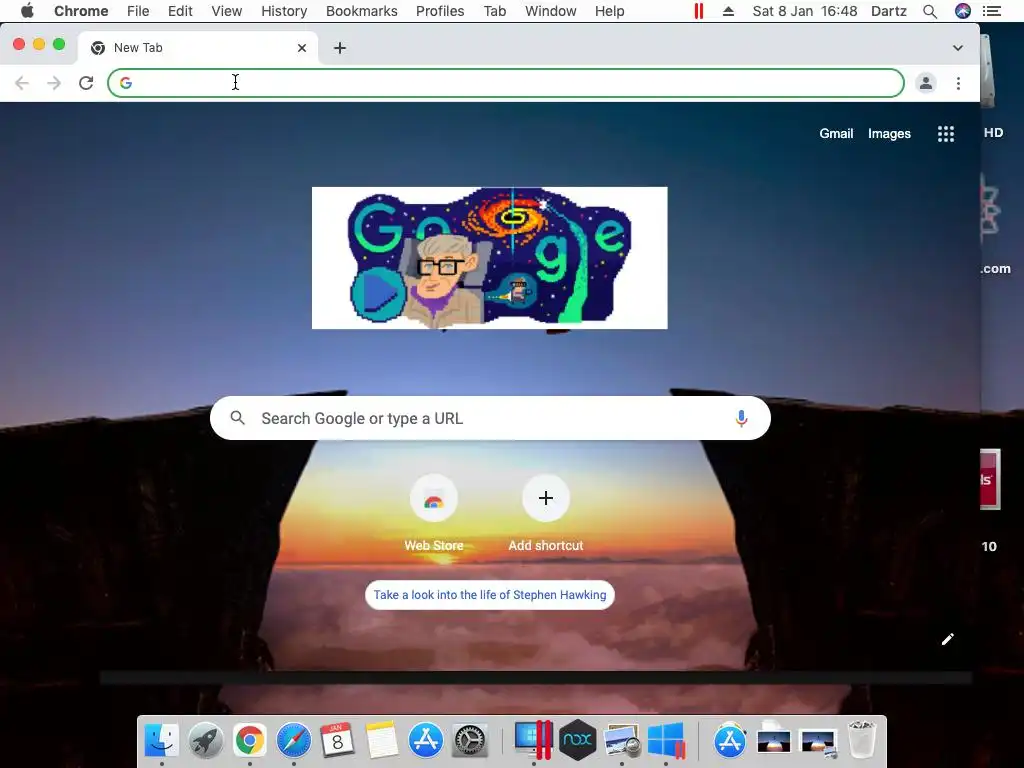The height and width of the screenshot is (768, 1024).
Task: Click the Dartz user name in menu bar
Action: coord(889,11)
